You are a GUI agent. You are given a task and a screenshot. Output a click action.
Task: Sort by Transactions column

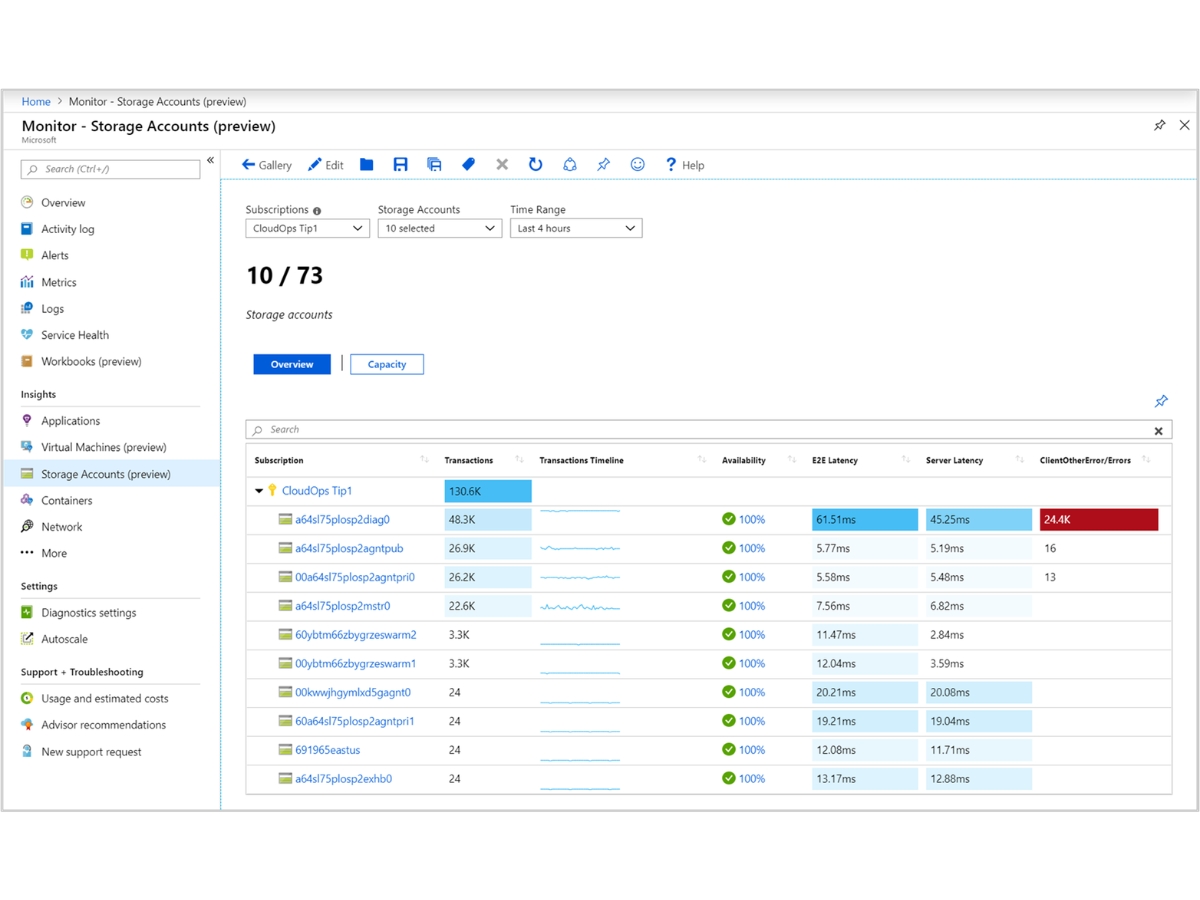[519, 460]
